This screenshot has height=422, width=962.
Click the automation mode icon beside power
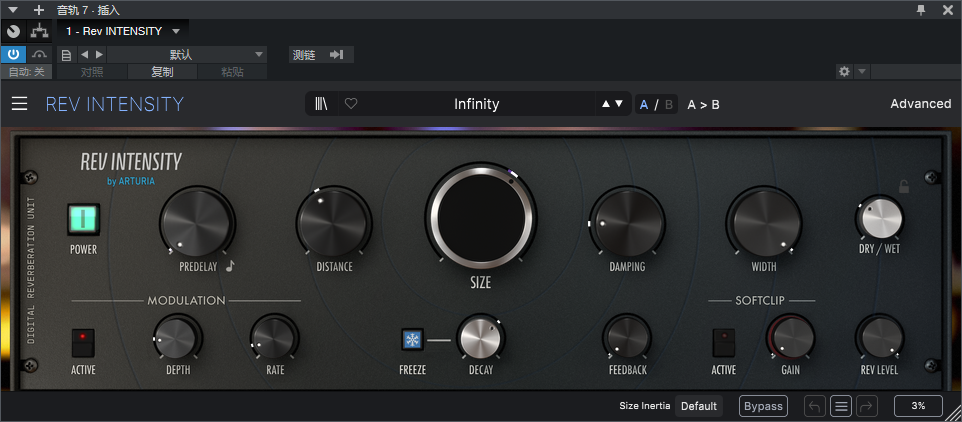click(39, 55)
